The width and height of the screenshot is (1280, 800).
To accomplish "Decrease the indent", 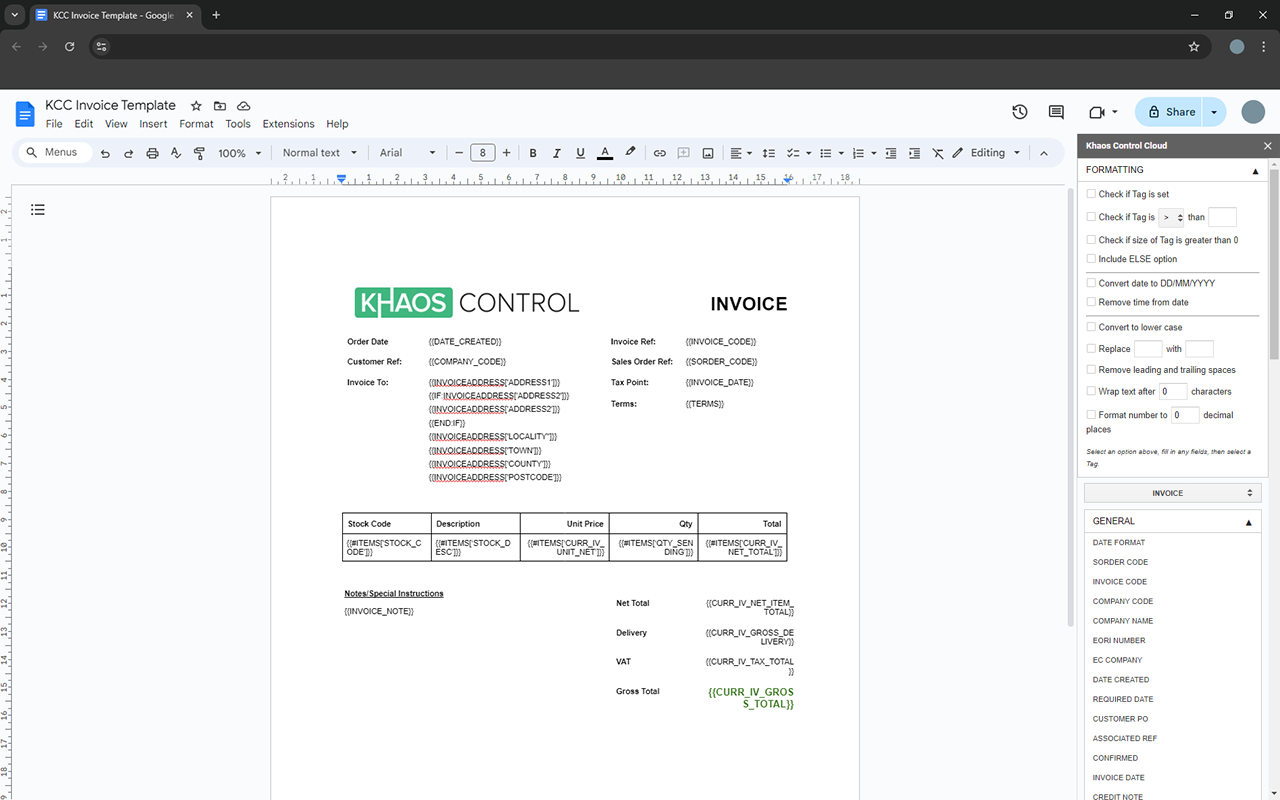I will point(891,153).
